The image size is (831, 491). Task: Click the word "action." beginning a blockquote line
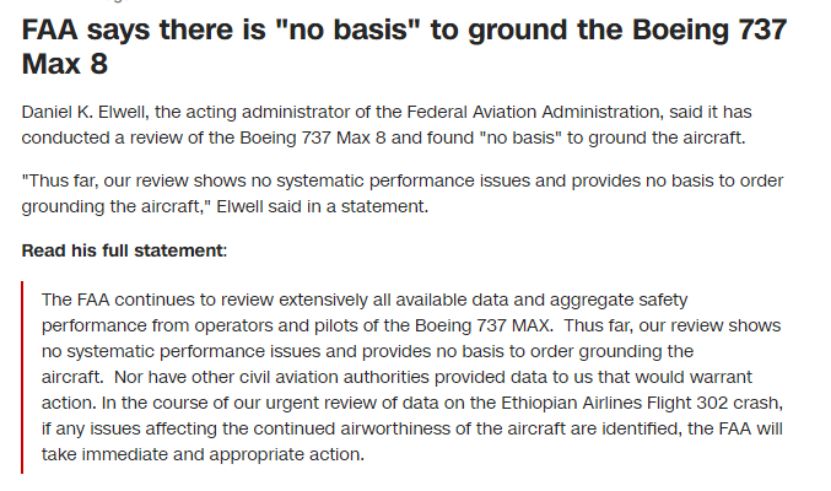click(65, 404)
